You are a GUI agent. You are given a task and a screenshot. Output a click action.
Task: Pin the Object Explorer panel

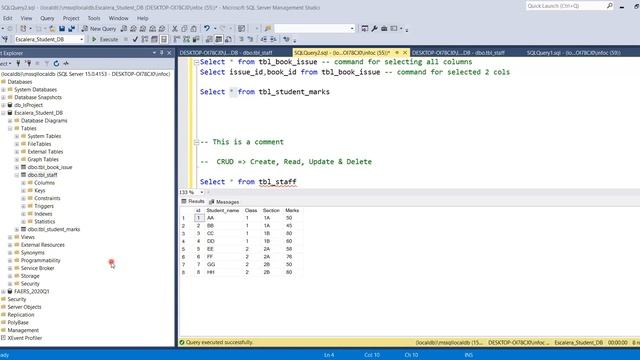click(x=162, y=53)
